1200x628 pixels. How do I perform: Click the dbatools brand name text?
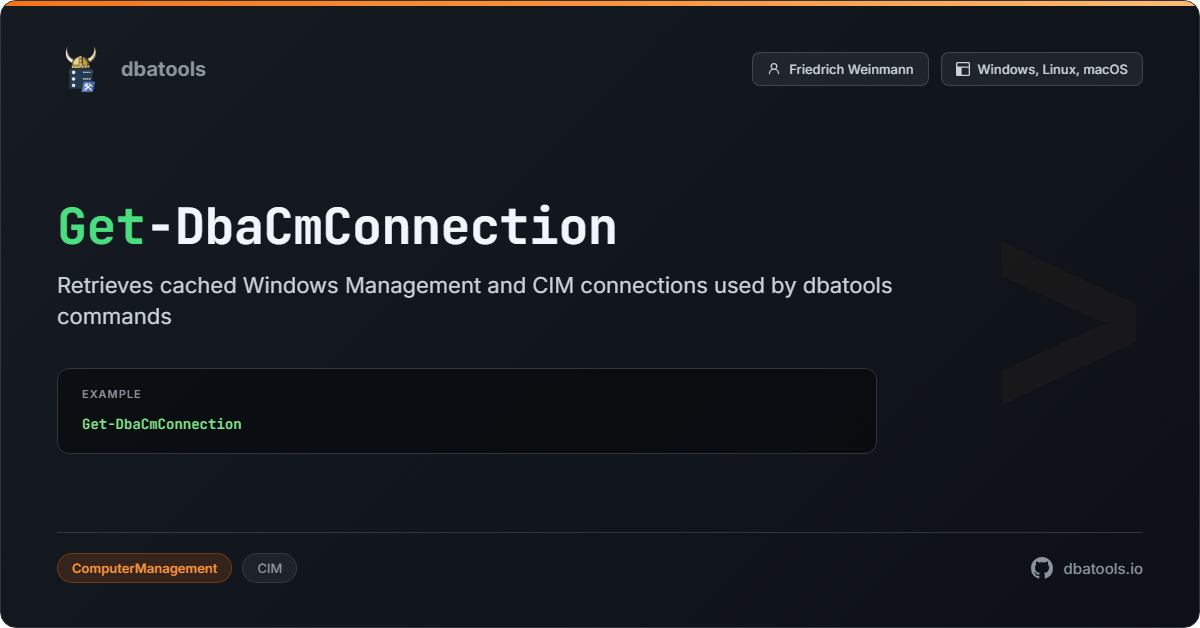(163, 69)
